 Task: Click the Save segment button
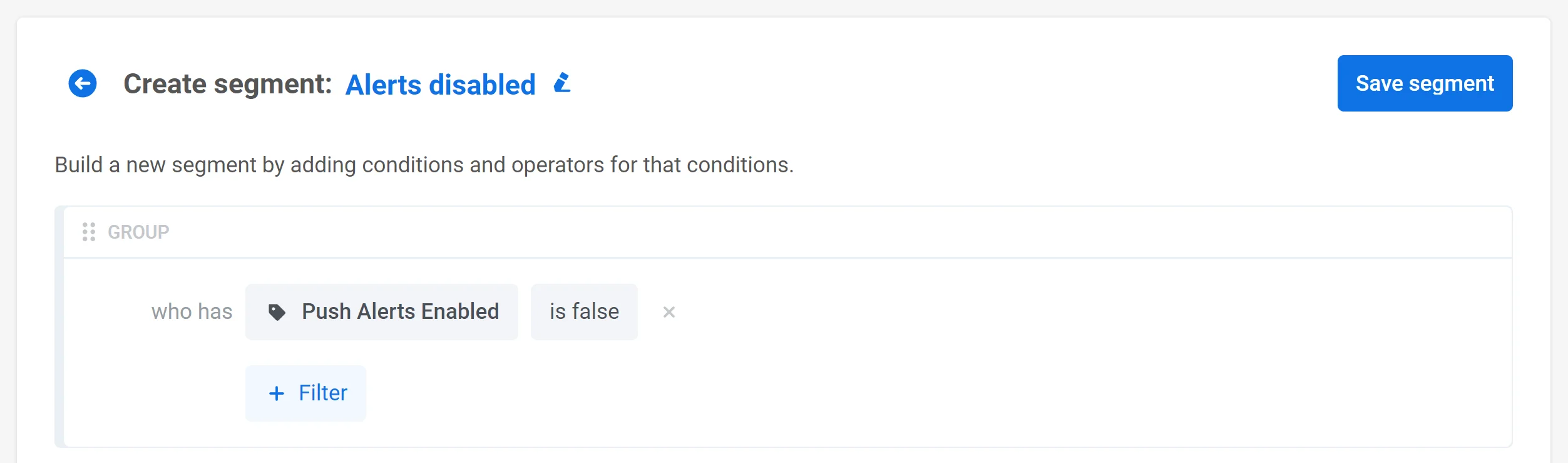(x=1425, y=83)
